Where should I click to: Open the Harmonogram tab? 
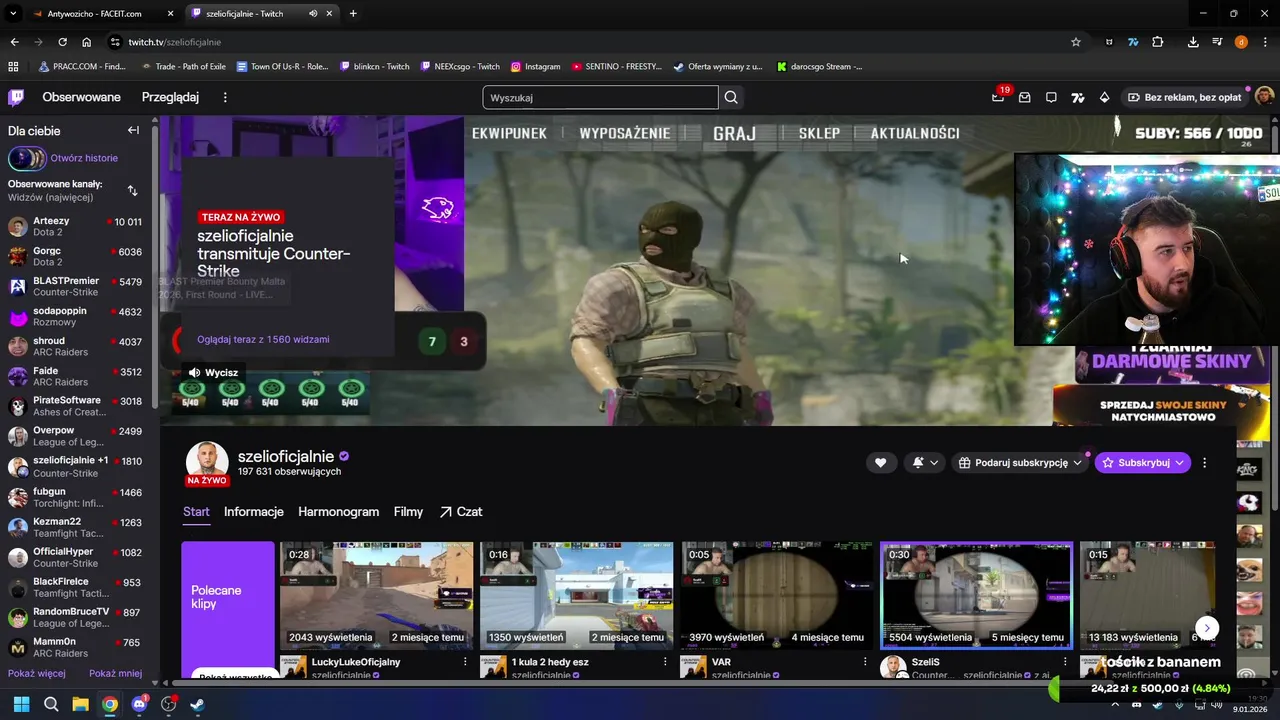point(338,511)
